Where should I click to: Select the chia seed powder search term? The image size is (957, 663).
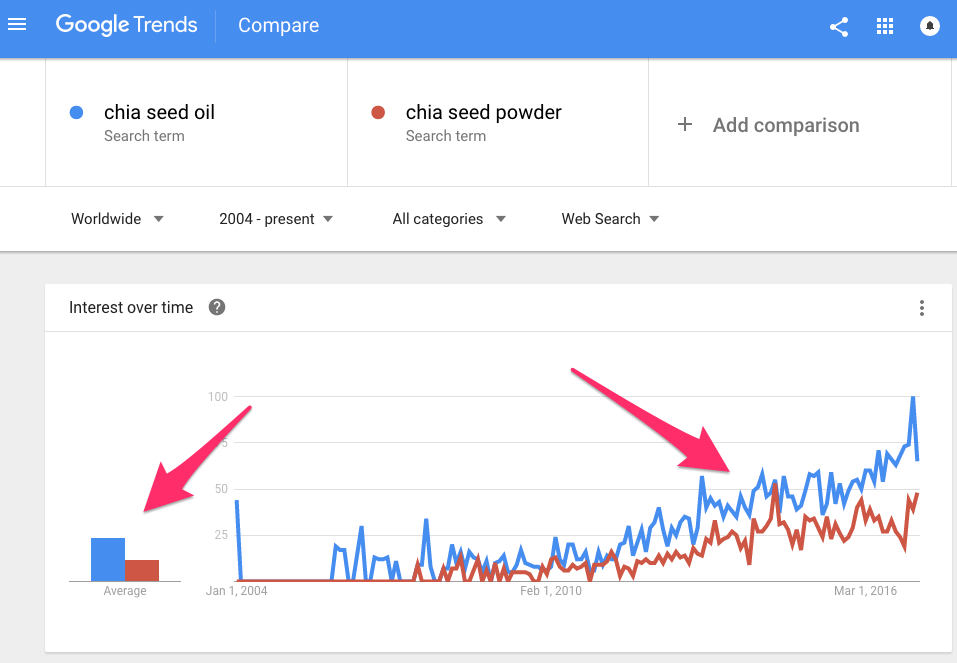click(x=483, y=113)
